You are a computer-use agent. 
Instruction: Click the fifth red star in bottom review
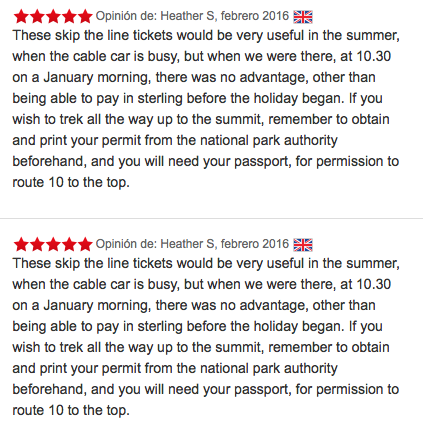85,244
